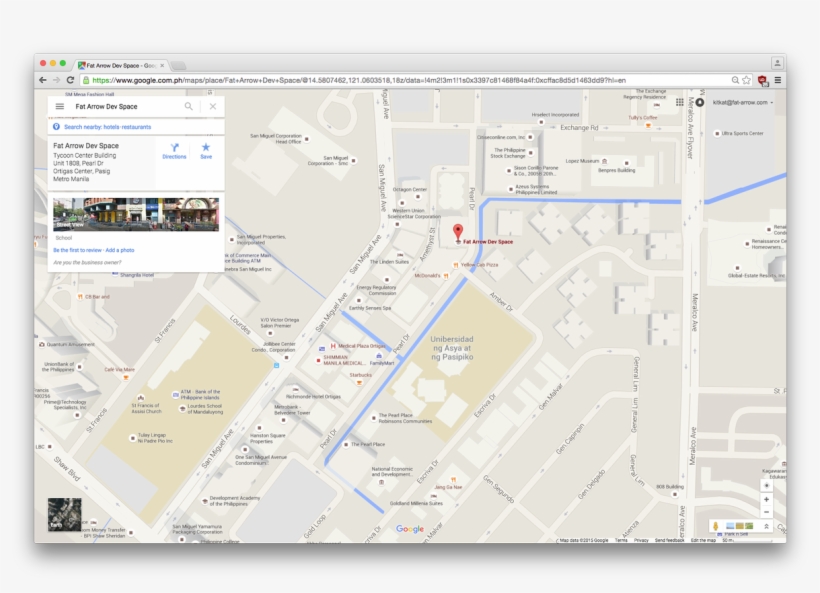Click the search magnifier icon
820x593 pixels.
[x=188, y=106]
